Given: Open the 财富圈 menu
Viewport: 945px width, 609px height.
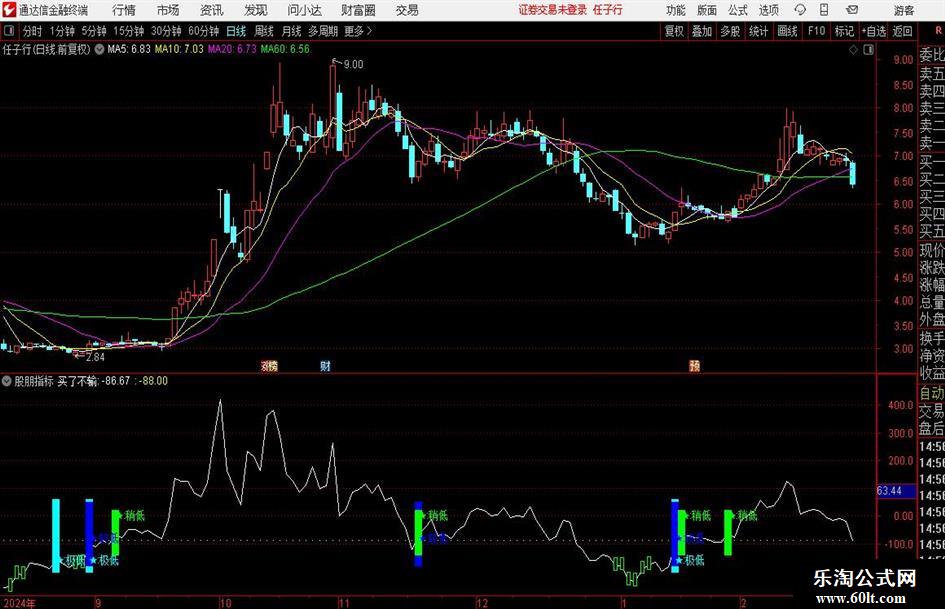Looking at the screenshot, I should 358,10.
